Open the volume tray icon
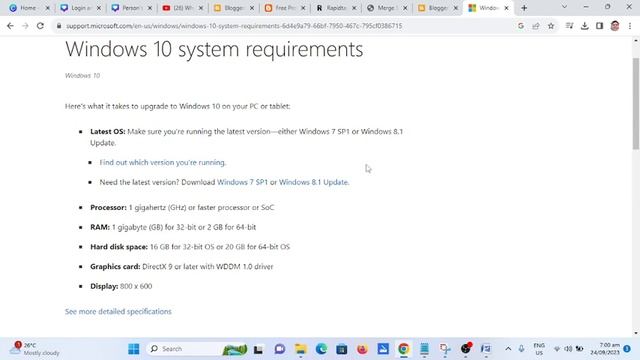 point(568,349)
